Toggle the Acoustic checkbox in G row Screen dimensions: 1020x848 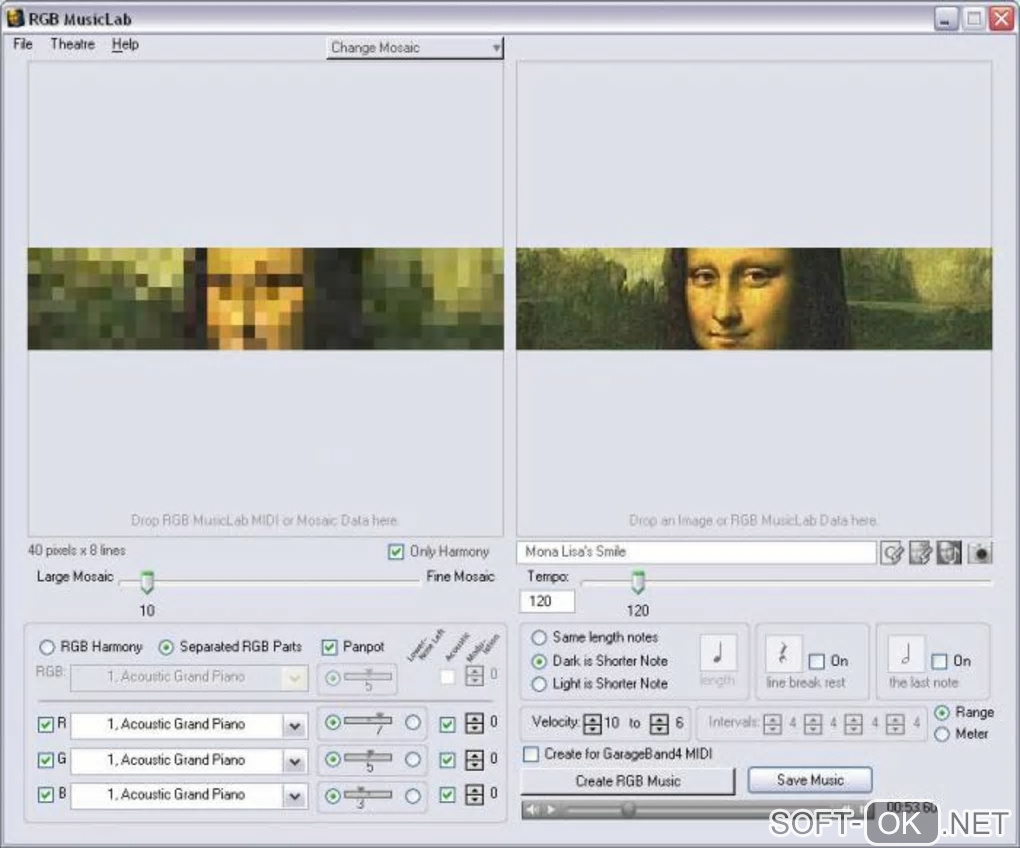447,760
